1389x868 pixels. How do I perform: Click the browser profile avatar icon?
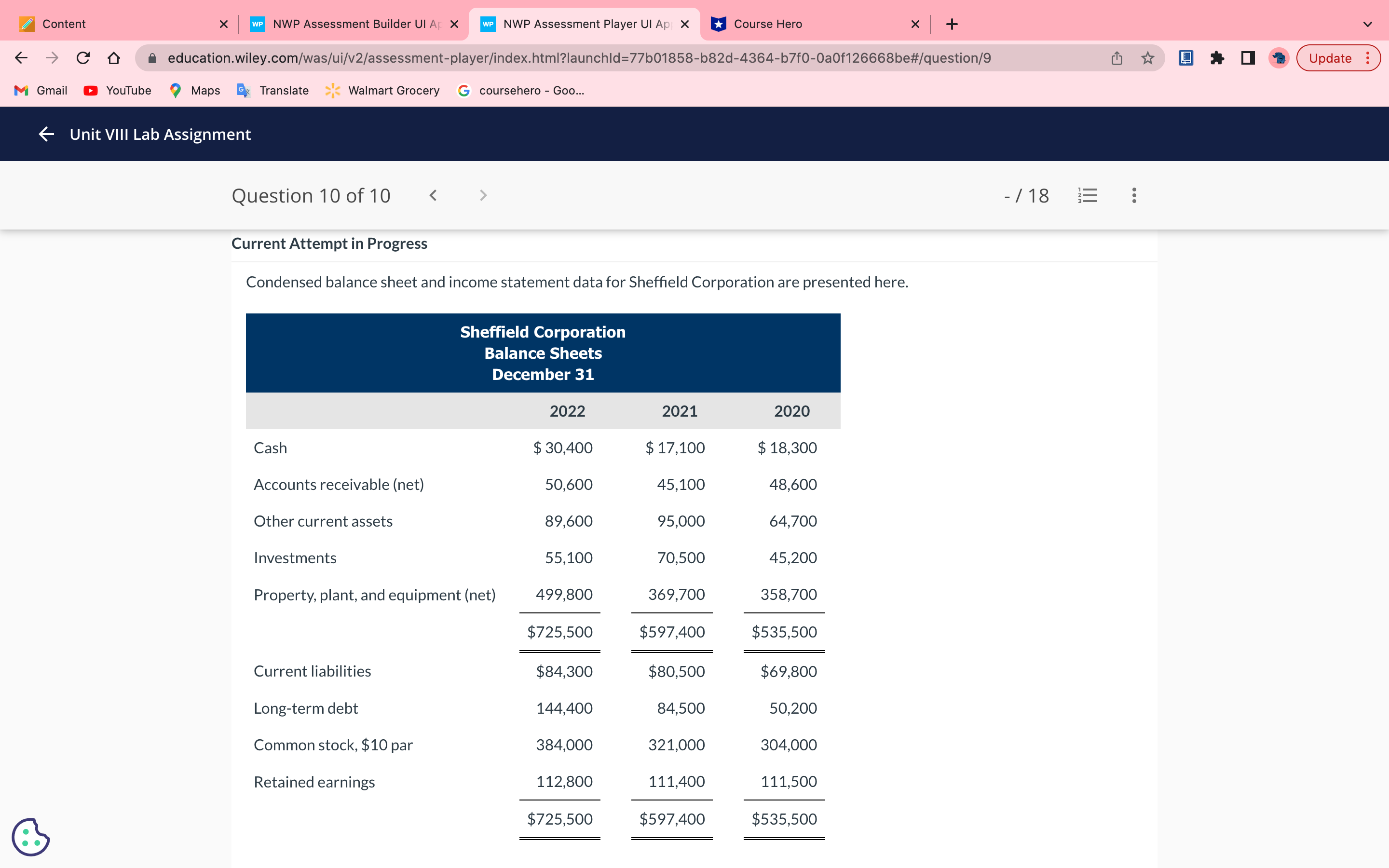point(1278,57)
